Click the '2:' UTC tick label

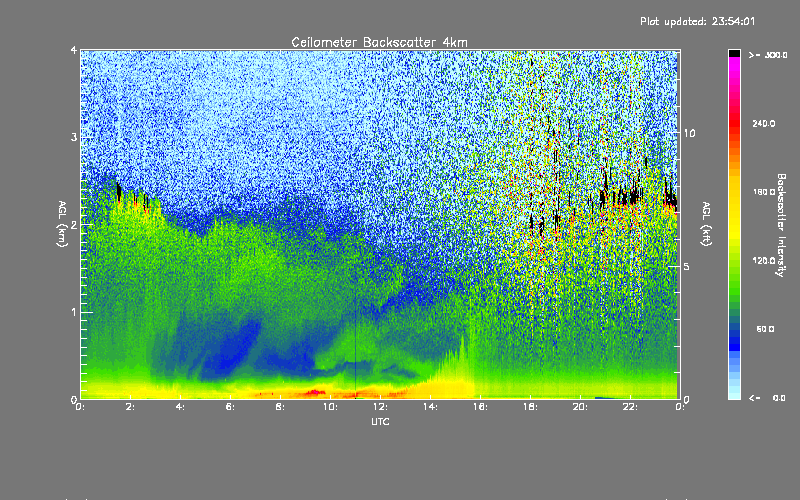click(x=130, y=407)
